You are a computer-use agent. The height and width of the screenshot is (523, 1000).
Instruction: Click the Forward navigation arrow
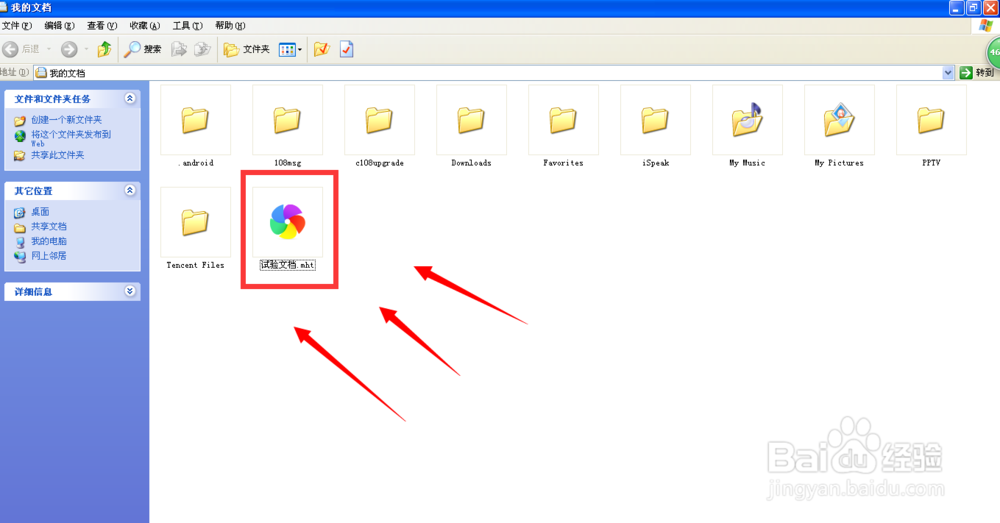click(69, 49)
